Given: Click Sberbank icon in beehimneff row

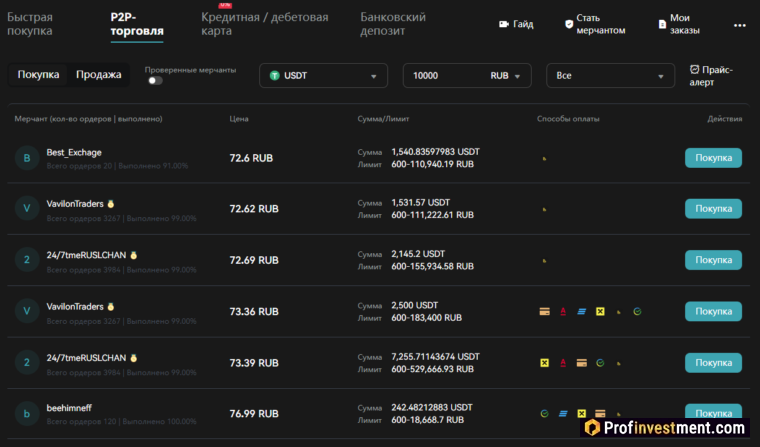Looking at the screenshot, I should pos(544,414).
